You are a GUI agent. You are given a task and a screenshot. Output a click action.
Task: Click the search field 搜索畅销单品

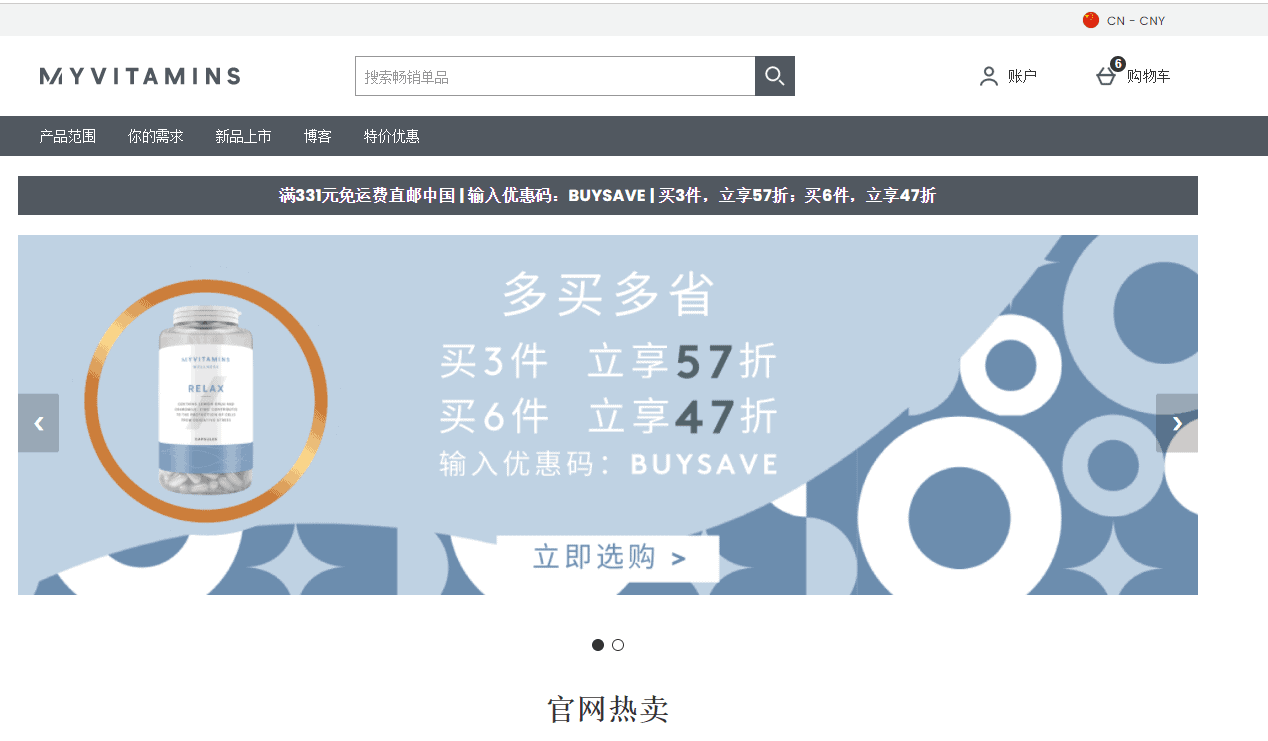click(x=555, y=76)
